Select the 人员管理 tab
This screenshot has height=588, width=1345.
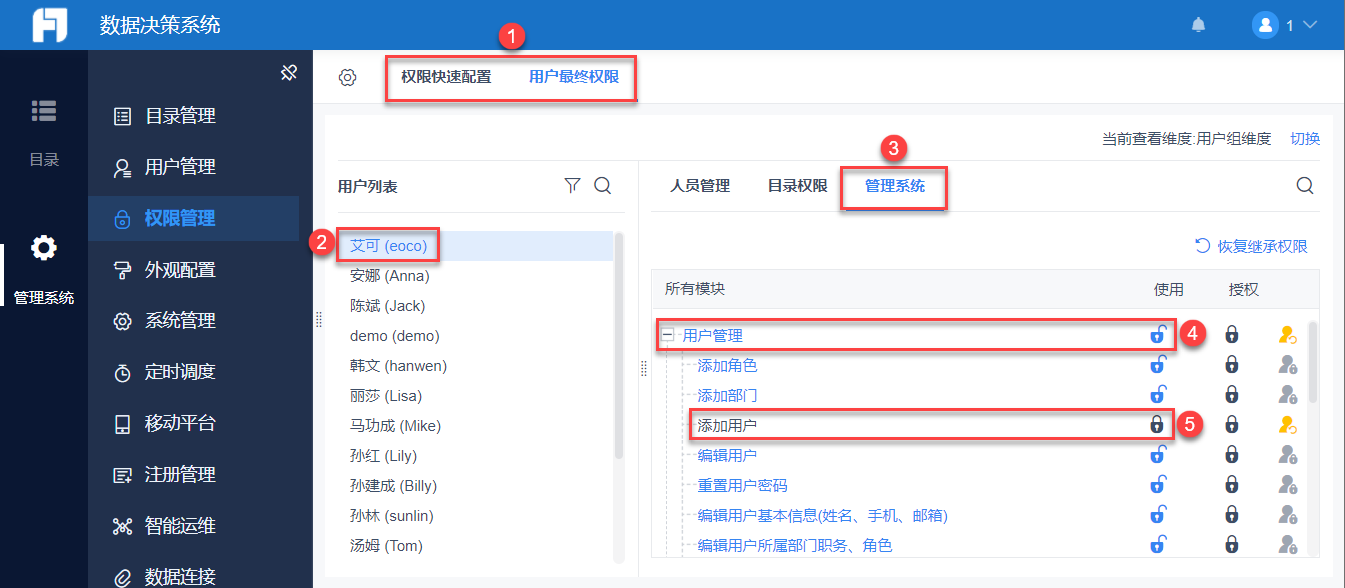(x=700, y=186)
